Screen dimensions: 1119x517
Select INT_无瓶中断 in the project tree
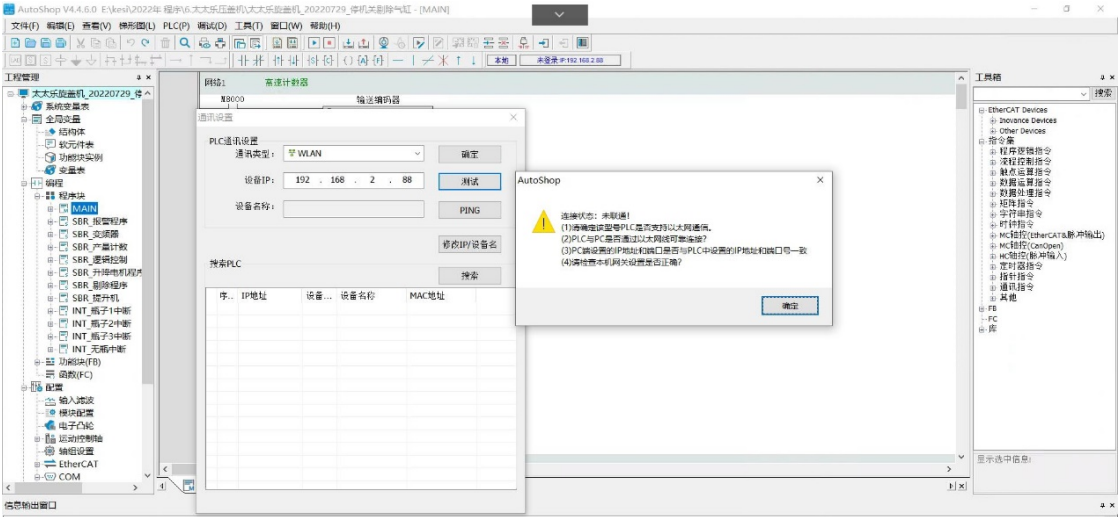[99, 349]
